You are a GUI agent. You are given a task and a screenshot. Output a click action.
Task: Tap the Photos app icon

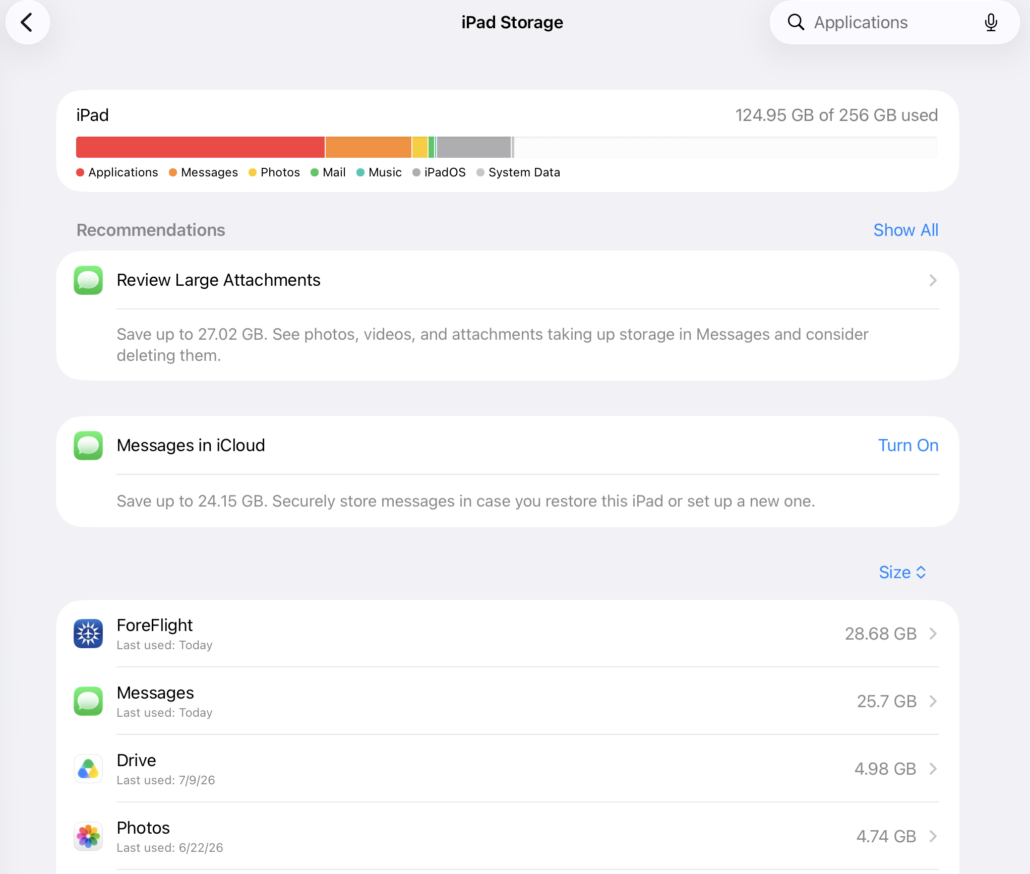(x=88, y=837)
